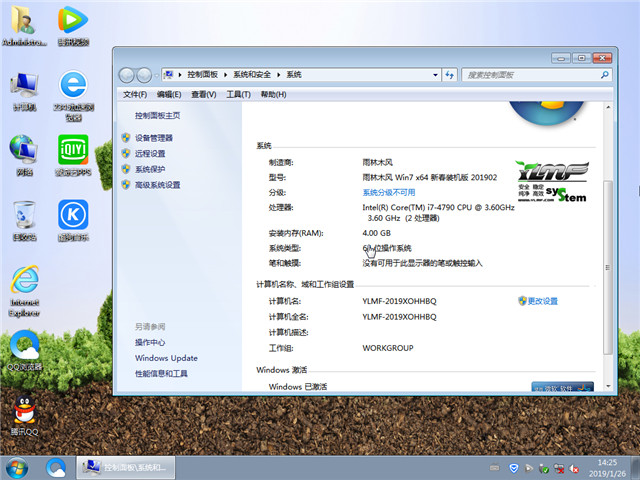Click 更改设置 link

point(542,301)
